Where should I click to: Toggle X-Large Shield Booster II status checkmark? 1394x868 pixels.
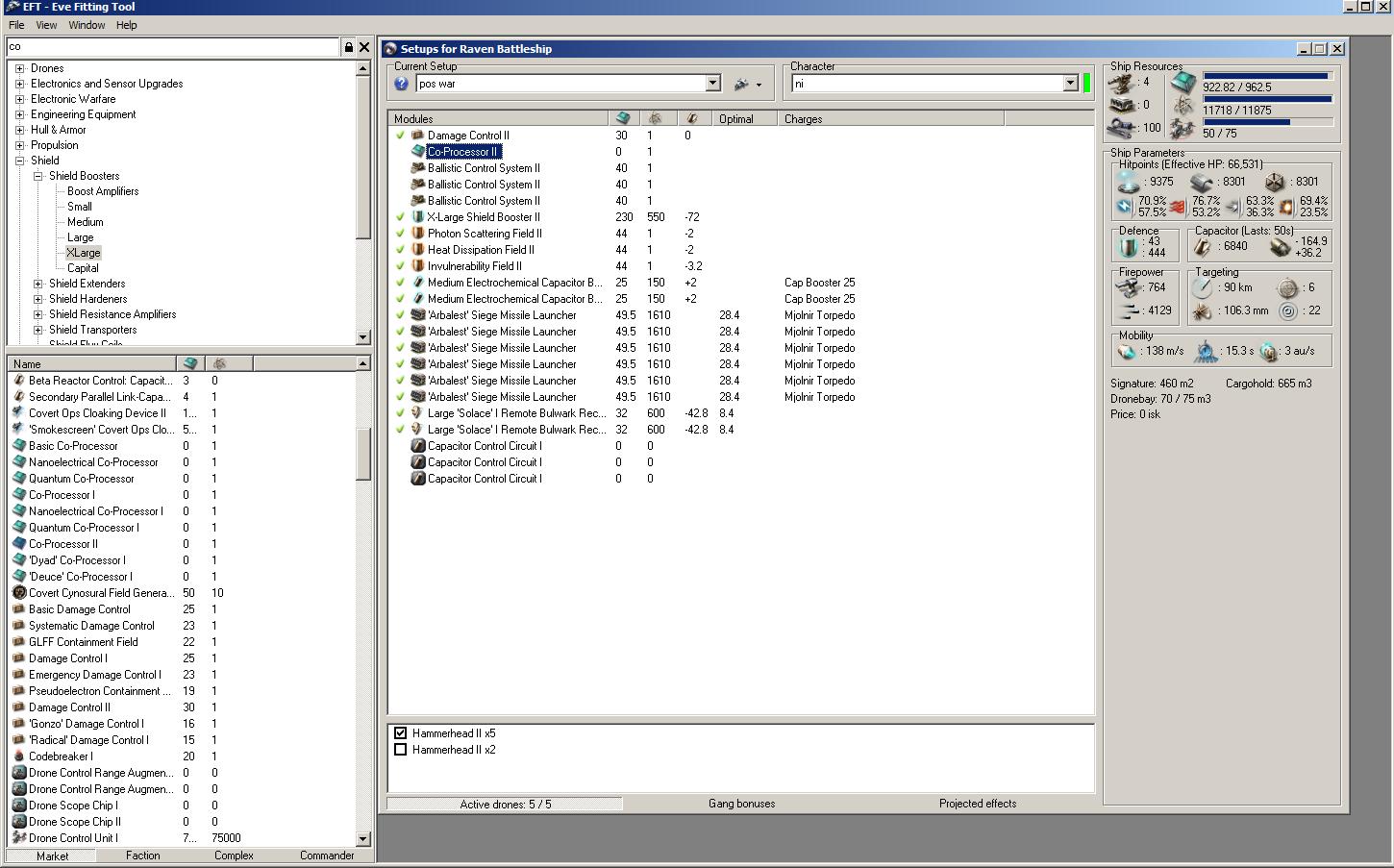click(400, 217)
